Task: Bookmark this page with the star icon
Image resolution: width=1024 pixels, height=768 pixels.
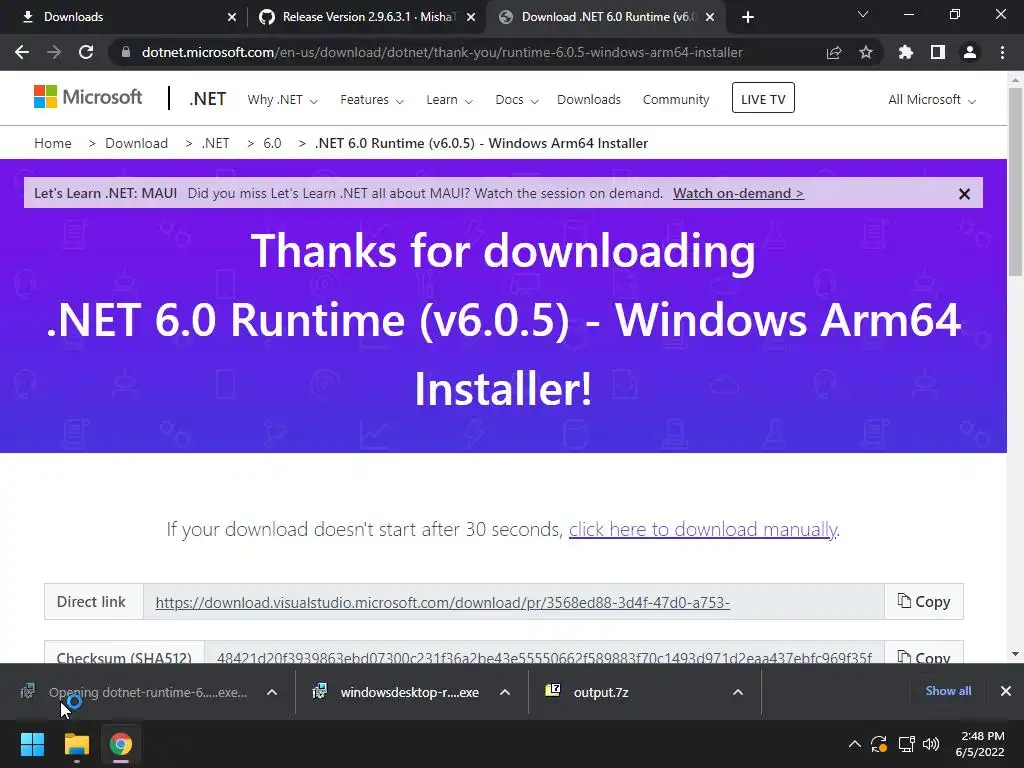Action: pyautogui.click(x=866, y=52)
